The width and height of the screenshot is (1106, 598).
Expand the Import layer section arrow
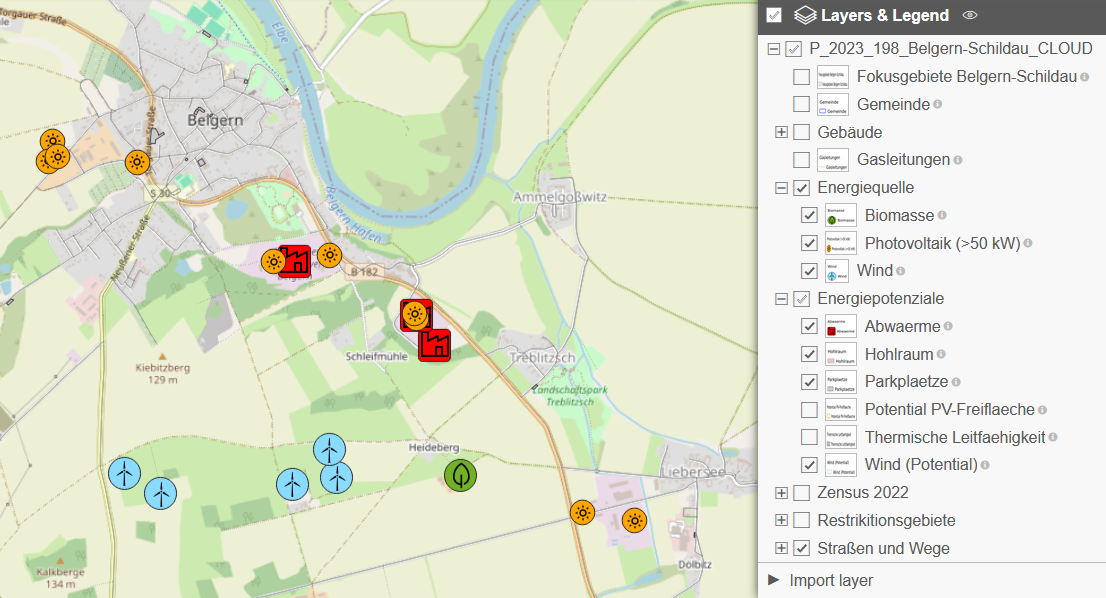point(774,580)
